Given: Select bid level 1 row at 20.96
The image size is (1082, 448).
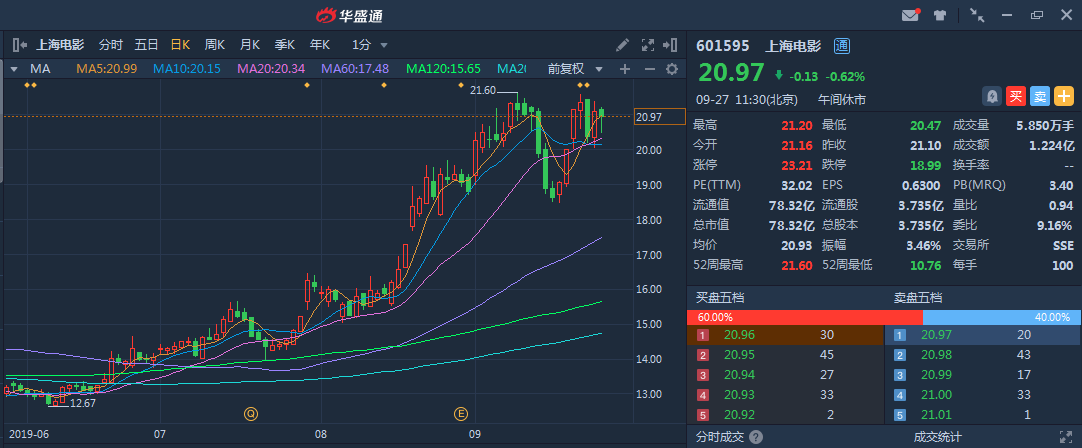Looking at the screenshot, I should (785, 335).
